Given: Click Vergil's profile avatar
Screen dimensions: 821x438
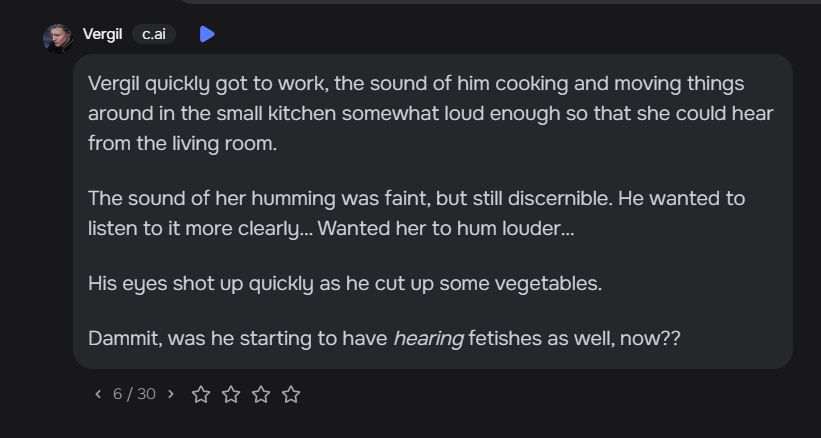Looking at the screenshot, I should [x=57, y=37].
